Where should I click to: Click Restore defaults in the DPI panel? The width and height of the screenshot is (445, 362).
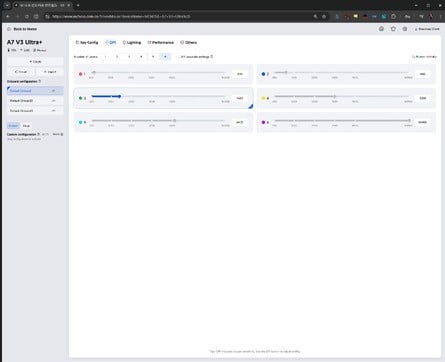[x=424, y=57]
